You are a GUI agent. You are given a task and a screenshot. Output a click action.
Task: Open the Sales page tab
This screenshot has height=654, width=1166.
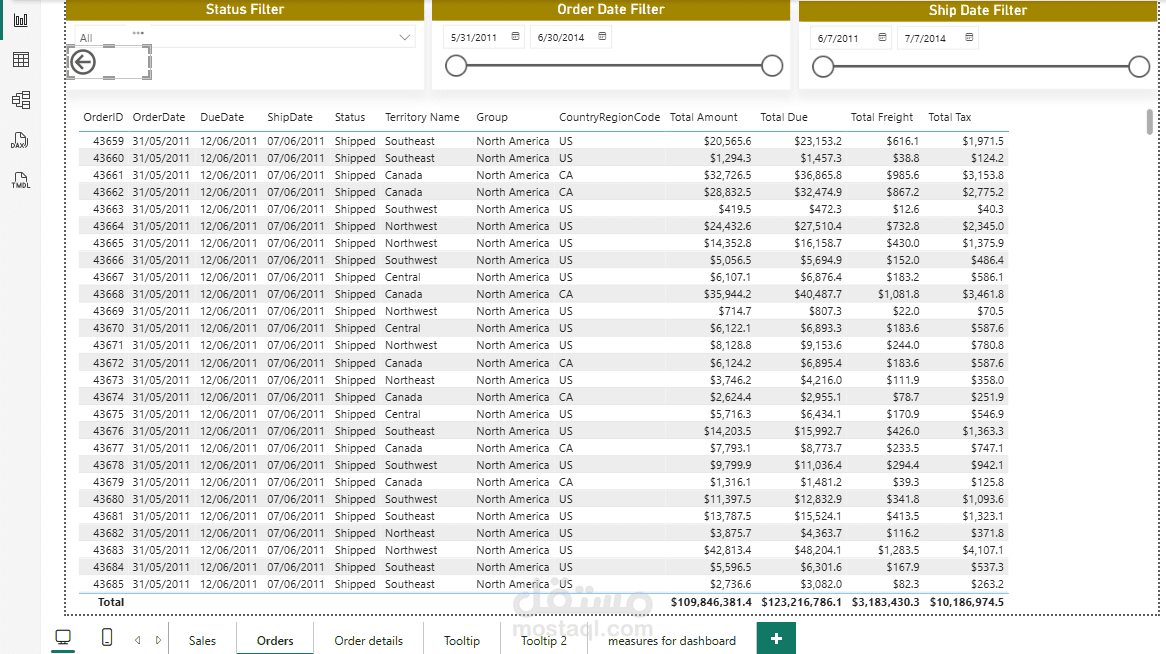(x=202, y=641)
